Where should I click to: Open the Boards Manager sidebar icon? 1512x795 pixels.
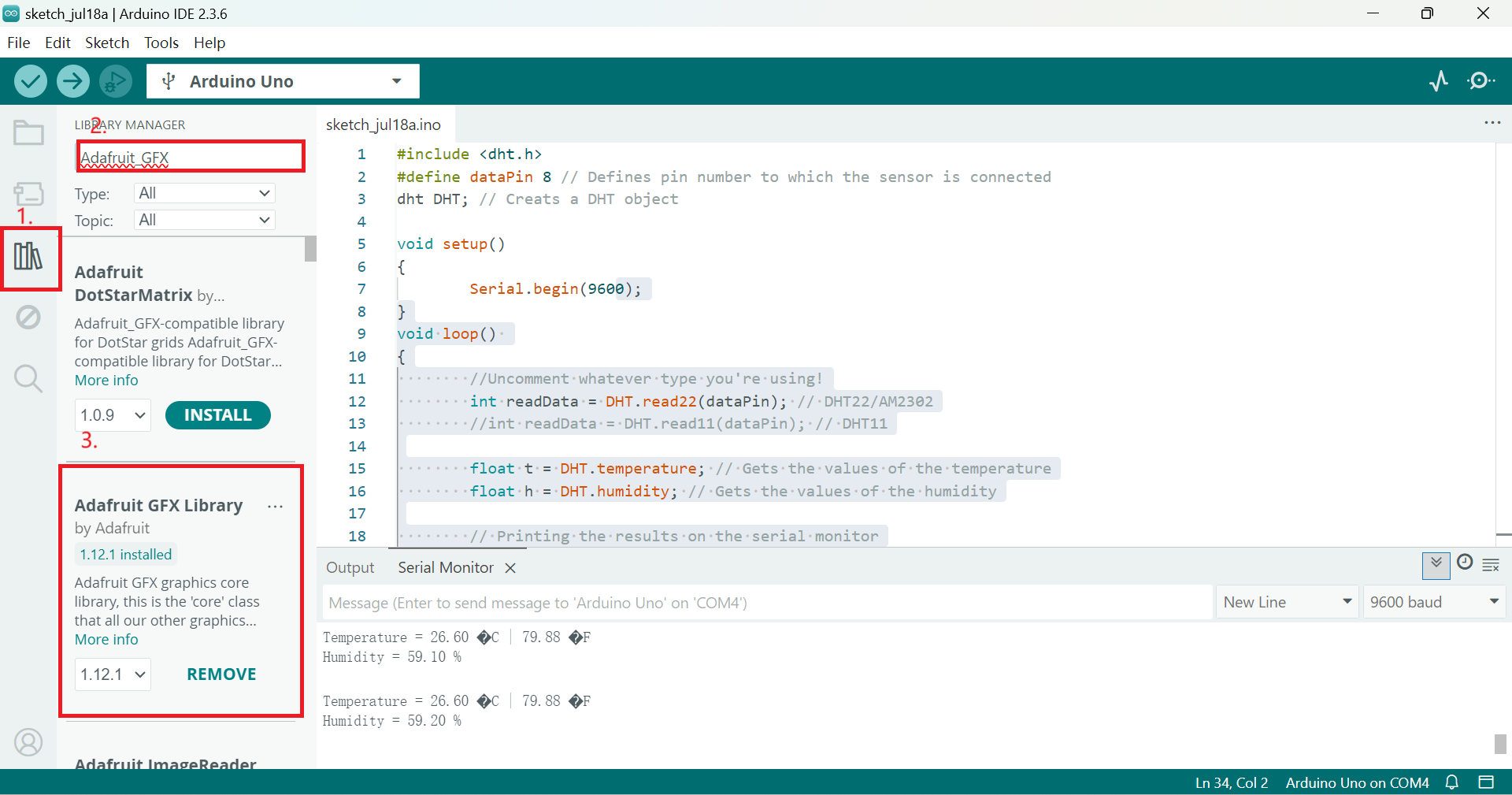28,194
